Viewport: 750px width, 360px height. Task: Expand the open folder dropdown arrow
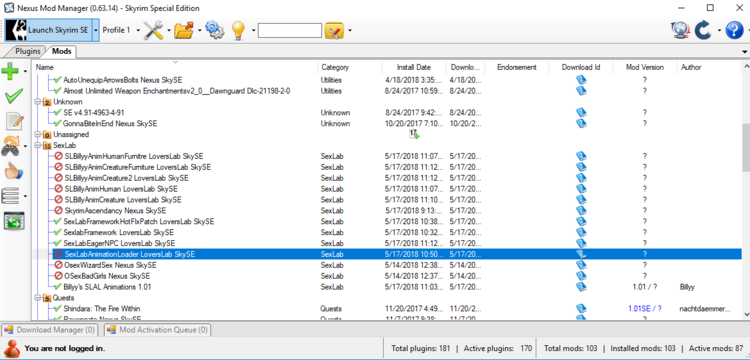(199, 30)
